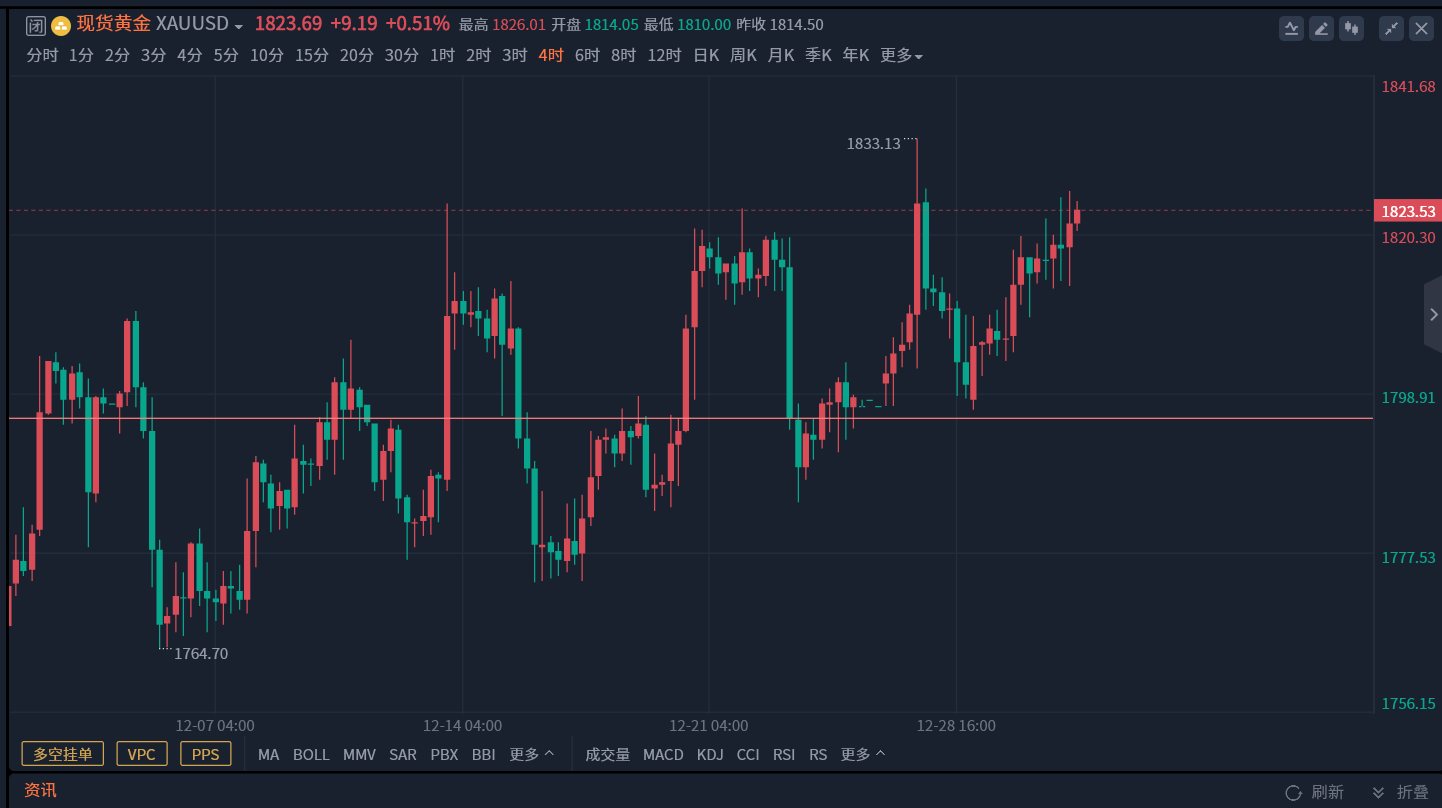The height and width of the screenshot is (808, 1442).
Task: Expand the 更多 timeframe dropdown
Action: tap(901, 56)
